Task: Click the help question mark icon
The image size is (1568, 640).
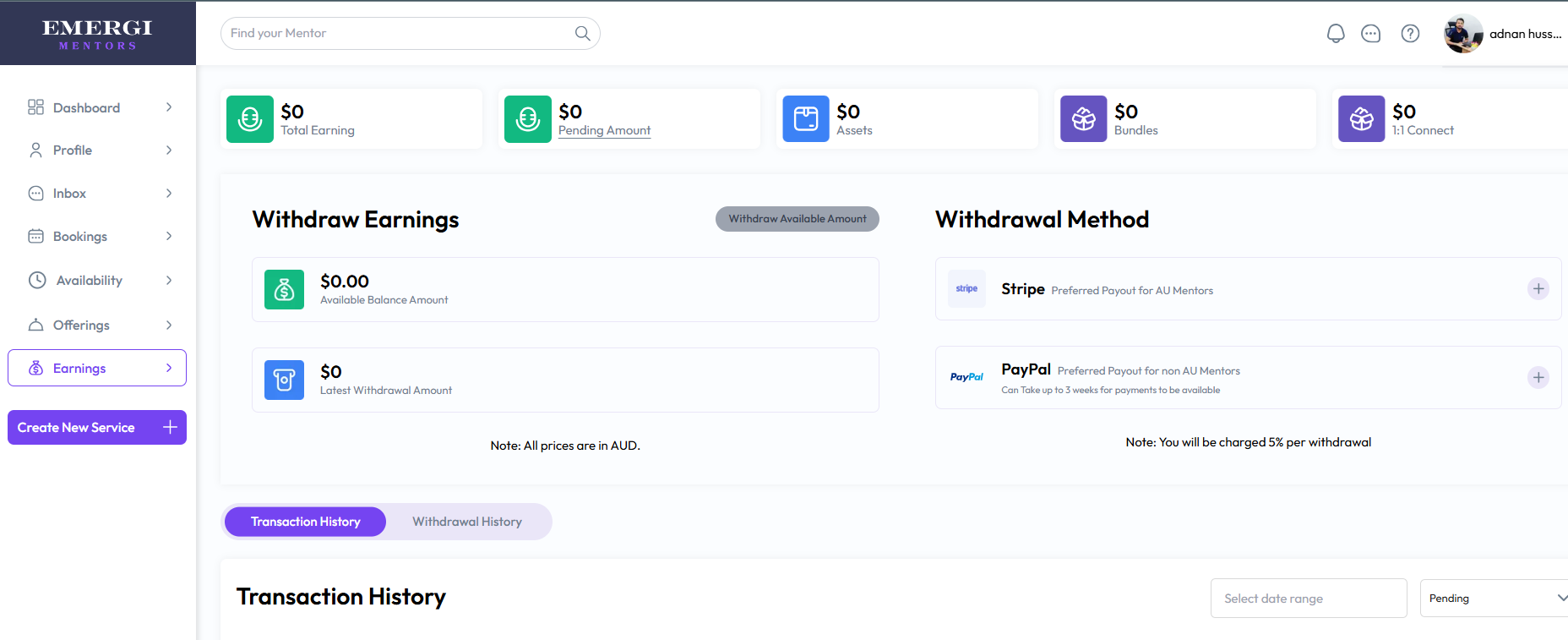Action: coord(1410,34)
